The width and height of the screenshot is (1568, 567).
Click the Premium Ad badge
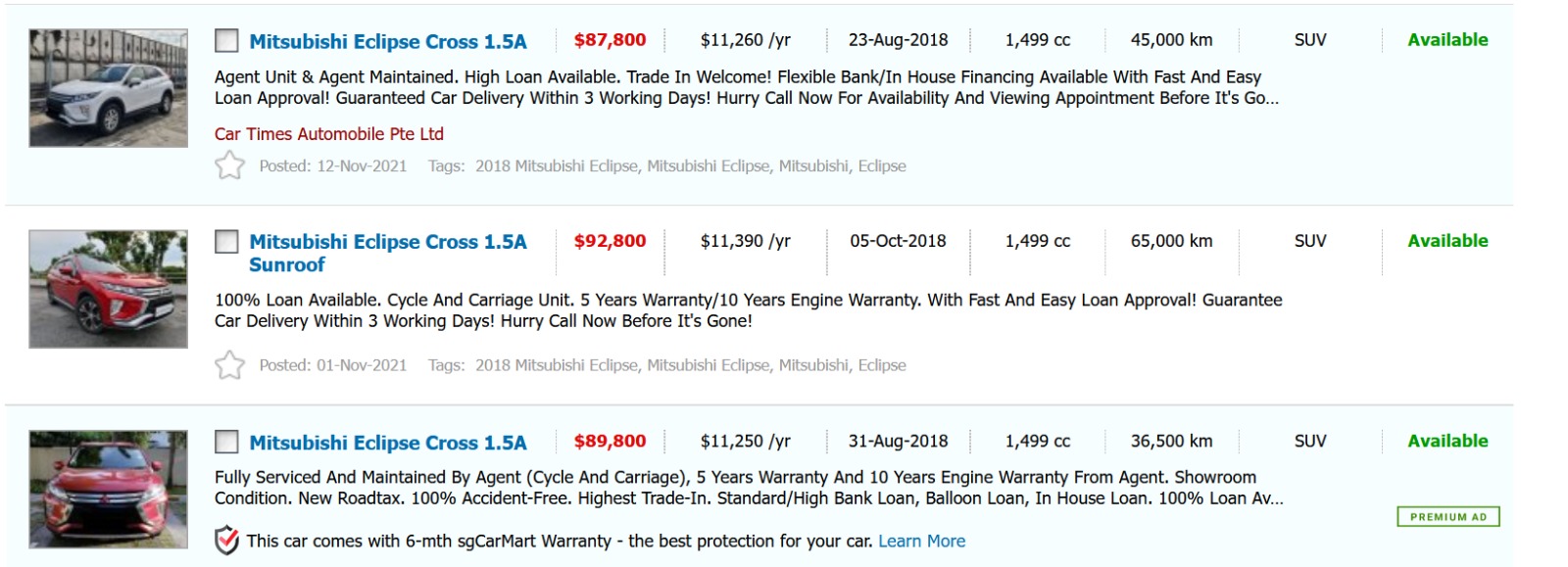tap(1447, 517)
